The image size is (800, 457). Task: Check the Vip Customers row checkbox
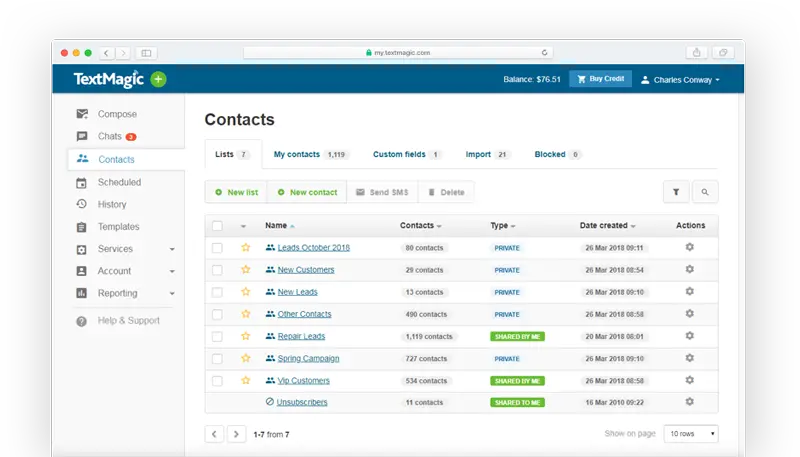click(217, 381)
